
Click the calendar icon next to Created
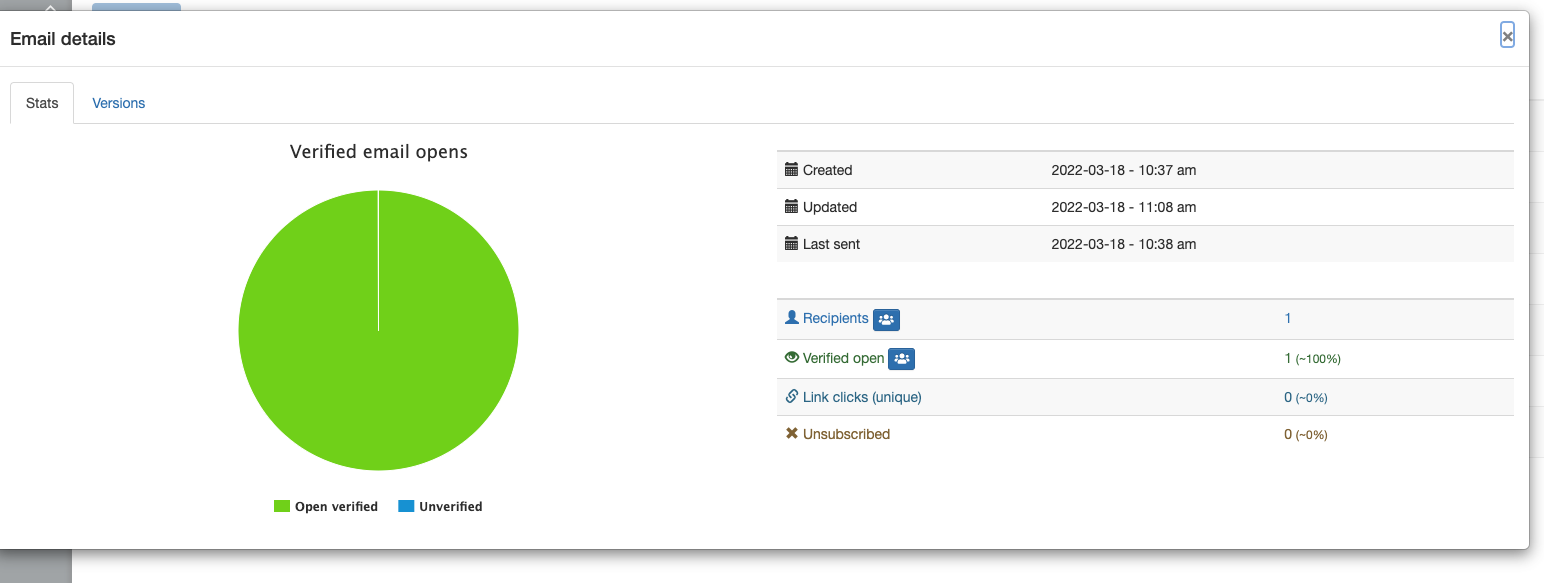click(x=792, y=170)
